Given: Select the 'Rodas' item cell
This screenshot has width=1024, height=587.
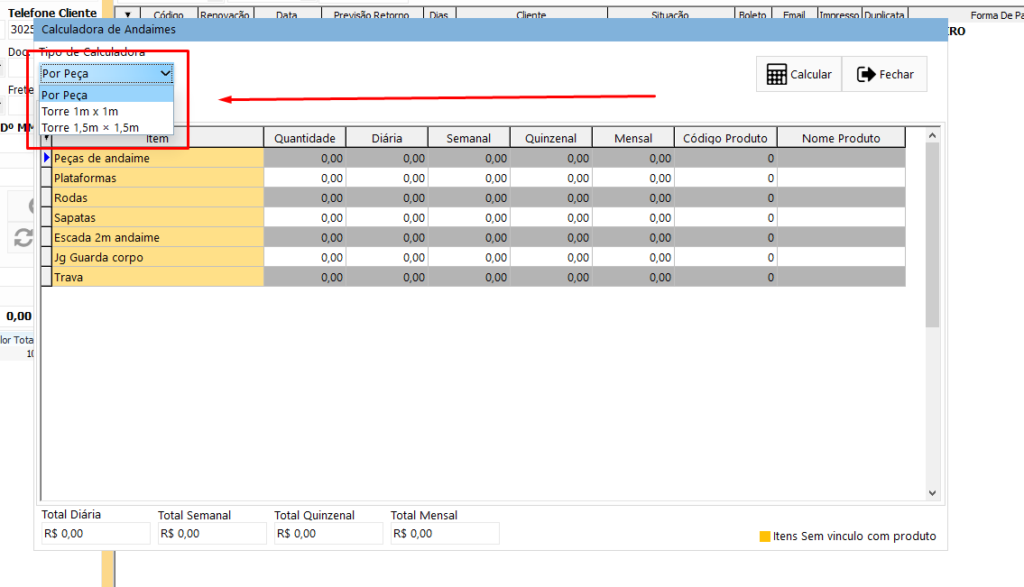Looking at the screenshot, I should 158,198.
